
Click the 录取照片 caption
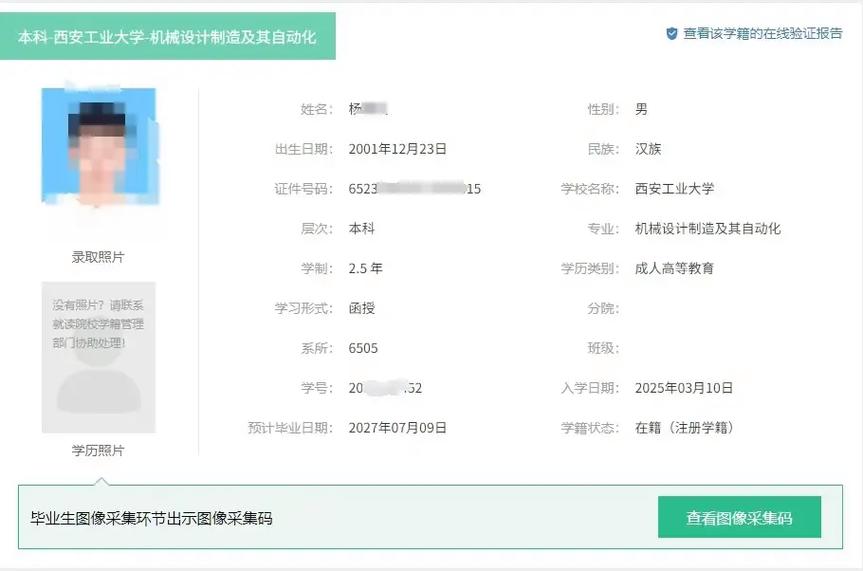tap(98, 257)
